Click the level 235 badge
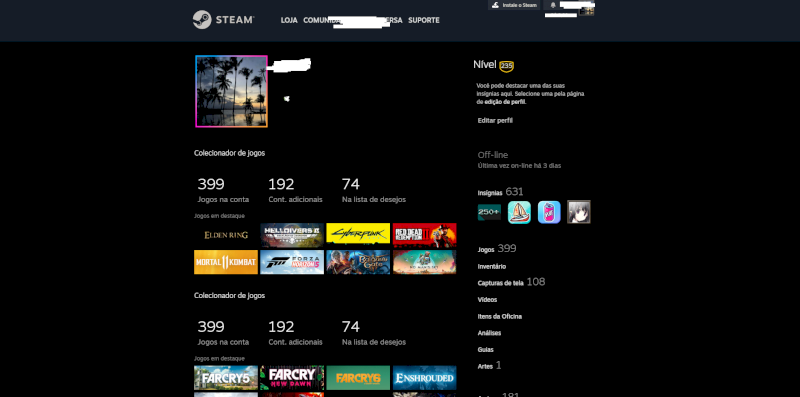The image size is (800, 397). [506, 66]
